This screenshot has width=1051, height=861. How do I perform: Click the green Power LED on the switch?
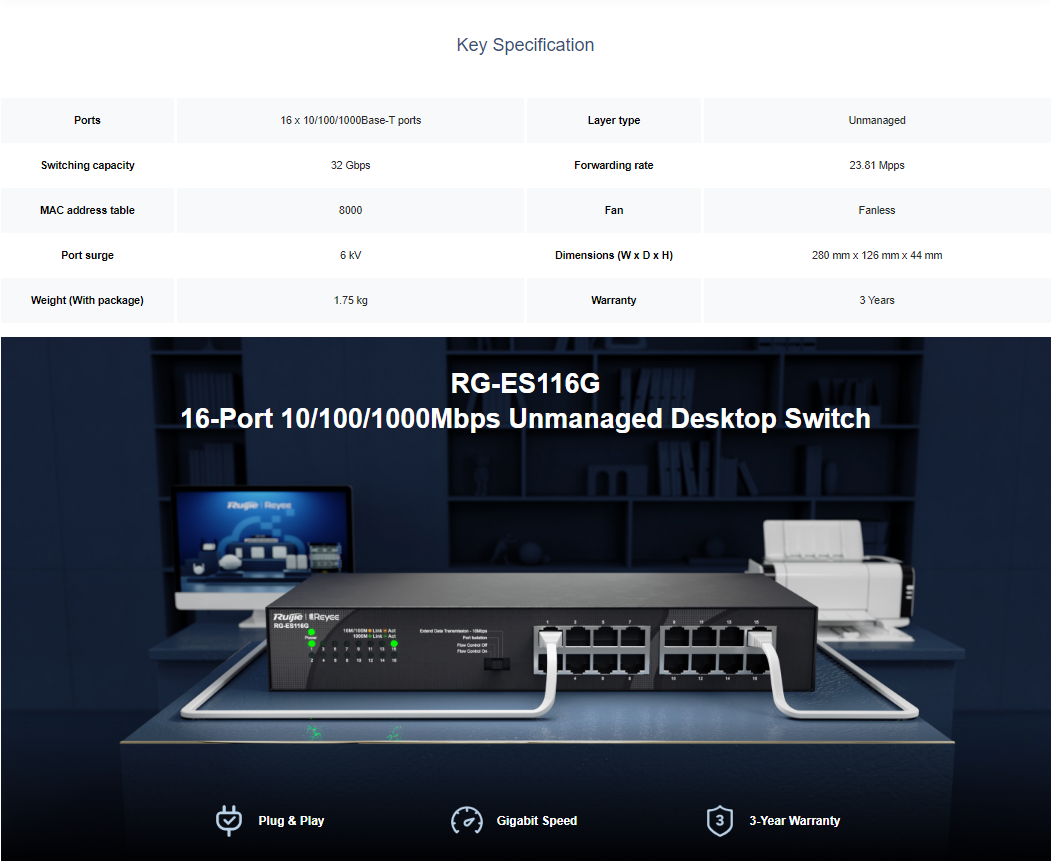click(311, 633)
